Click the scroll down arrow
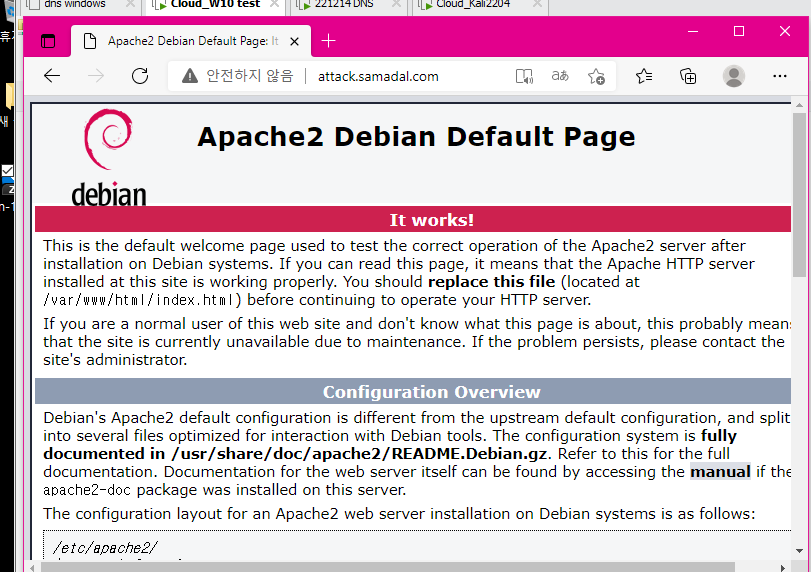Image resolution: width=811 pixels, height=572 pixels. pyautogui.click(x=799, y=551)
